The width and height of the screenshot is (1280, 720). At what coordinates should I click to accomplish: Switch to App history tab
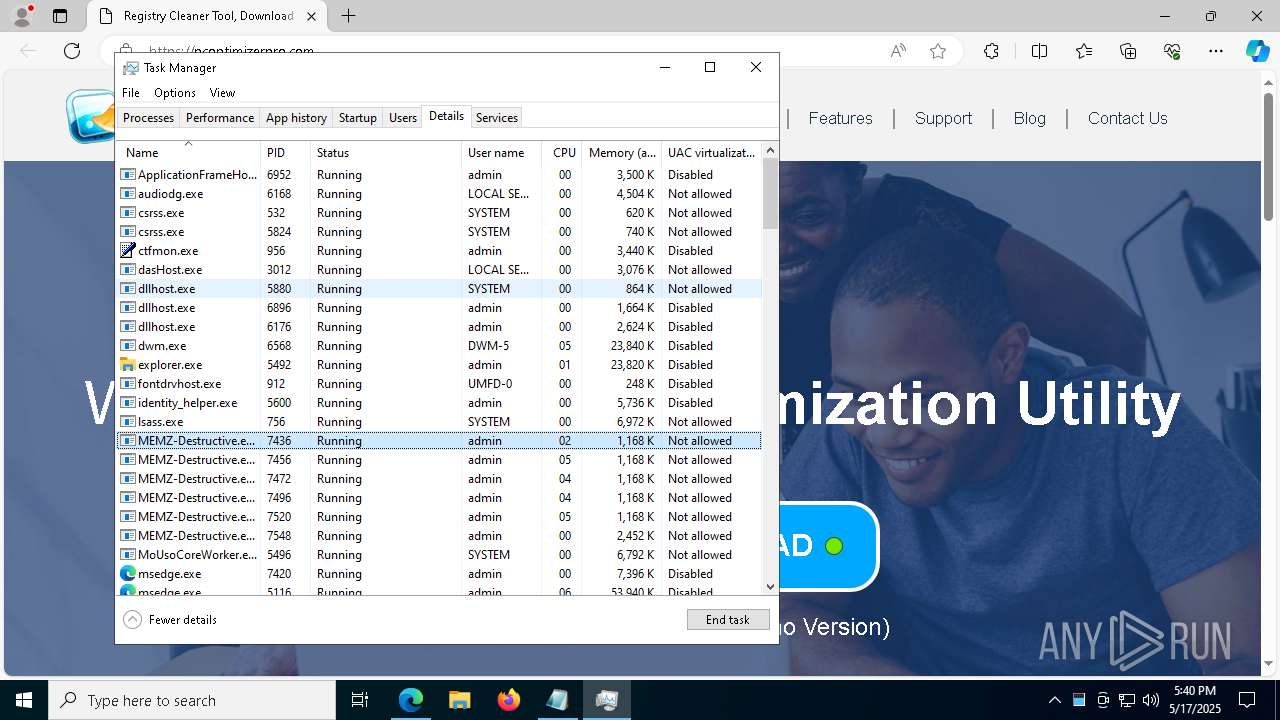[x=296, y=117]
